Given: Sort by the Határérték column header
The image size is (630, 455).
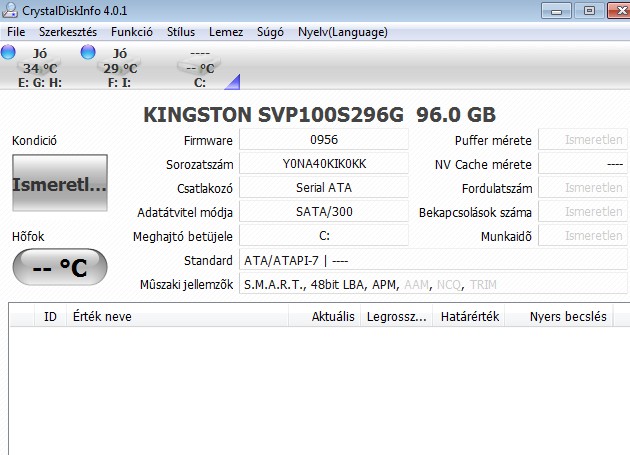Looking at the screenshot, I should click(x=469, y=316).
